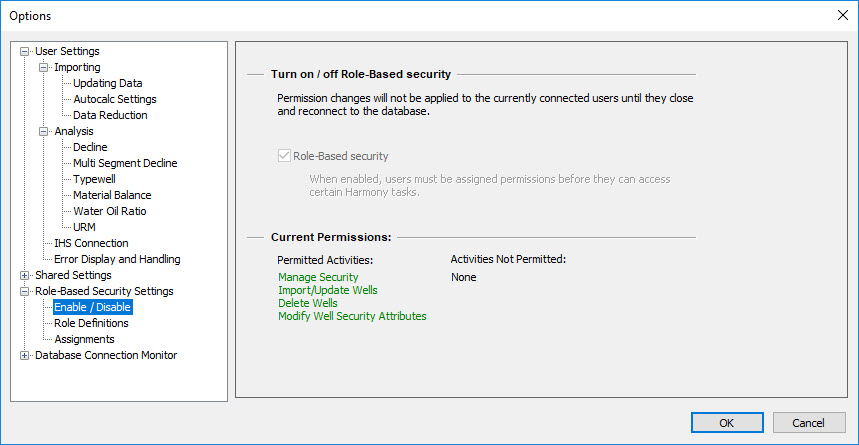
Task: Open Autocalc Settings page
Action: (x=114, y=99)
